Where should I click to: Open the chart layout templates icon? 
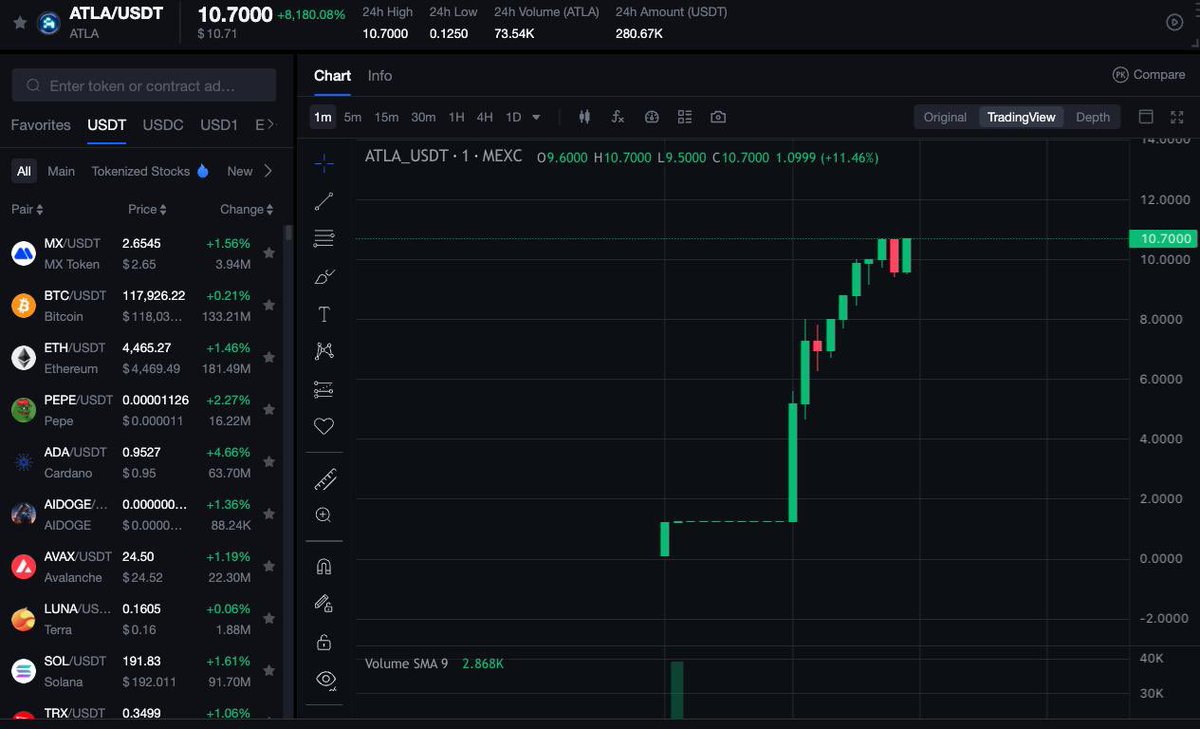(x=685, y=117)
